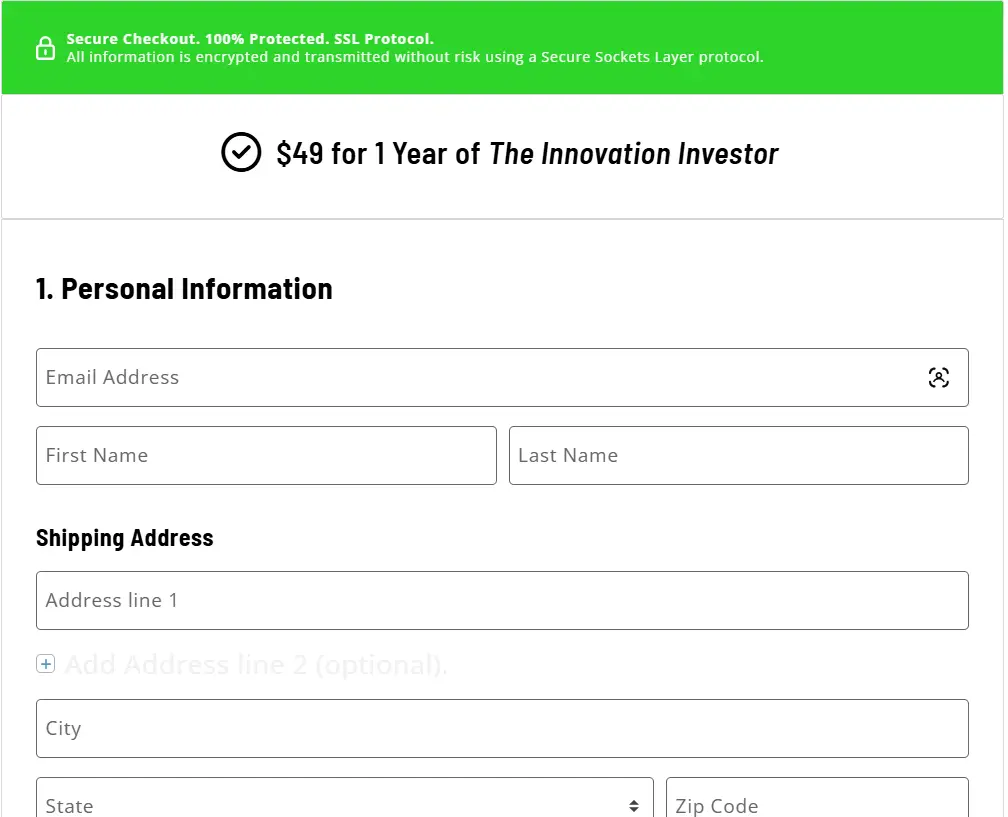Screen dimensions: 1008x817
Task: Click the plus icon to add Address line 2
Action: coord(45,663)
